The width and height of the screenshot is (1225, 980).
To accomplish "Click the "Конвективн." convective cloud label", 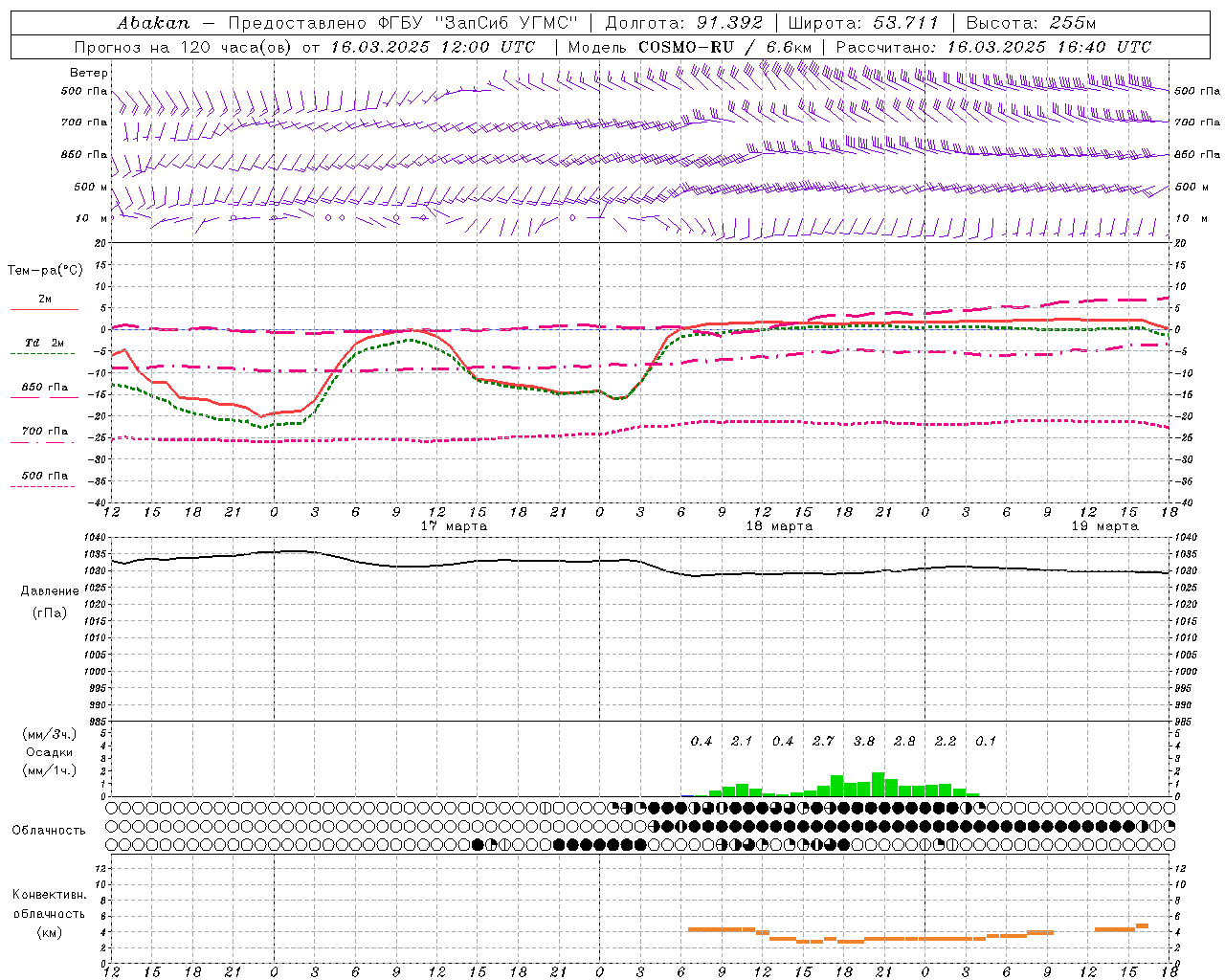I will [49, 895].
